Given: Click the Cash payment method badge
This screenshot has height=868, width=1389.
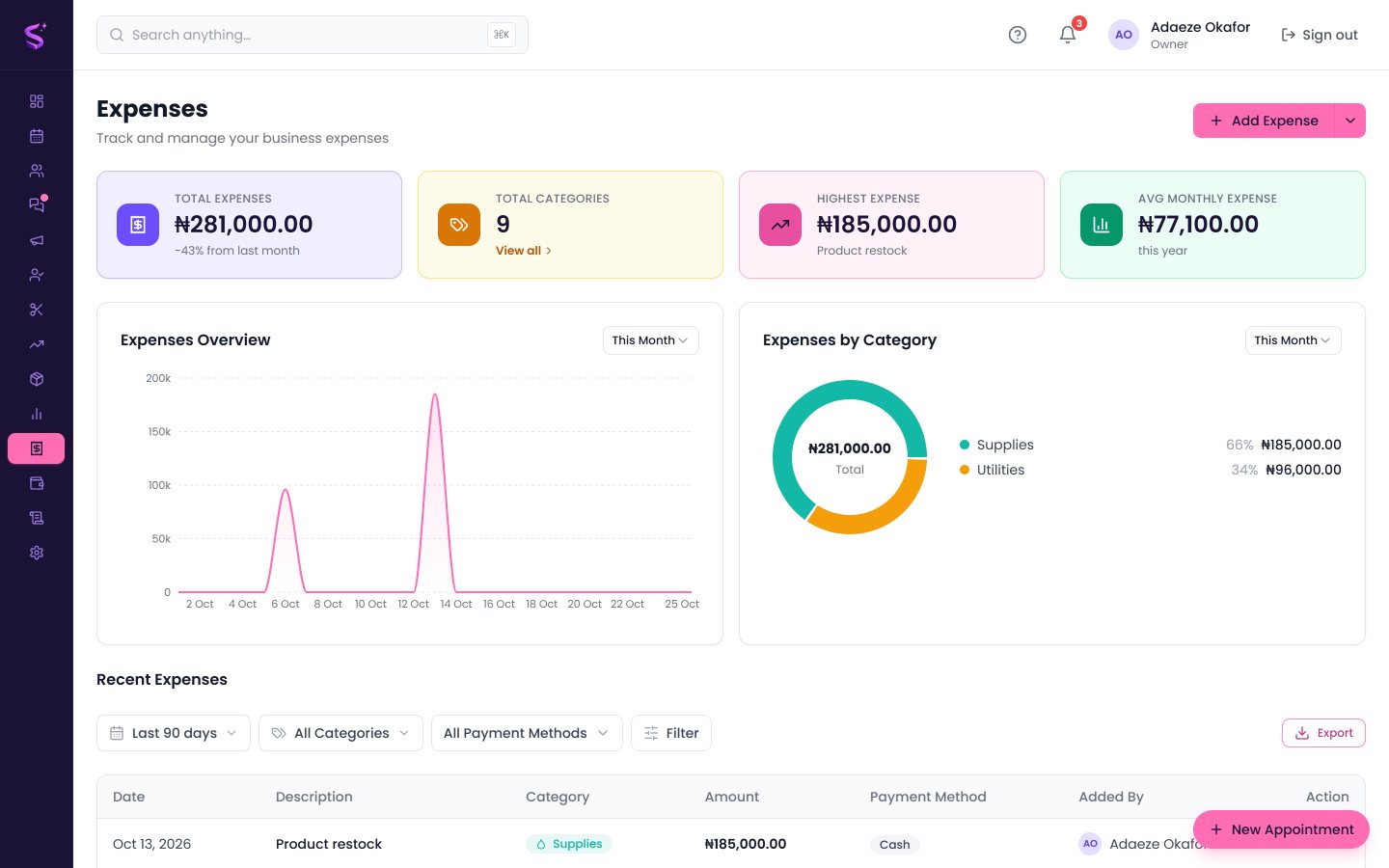Looking at the screenshot, I should point(895,845).
